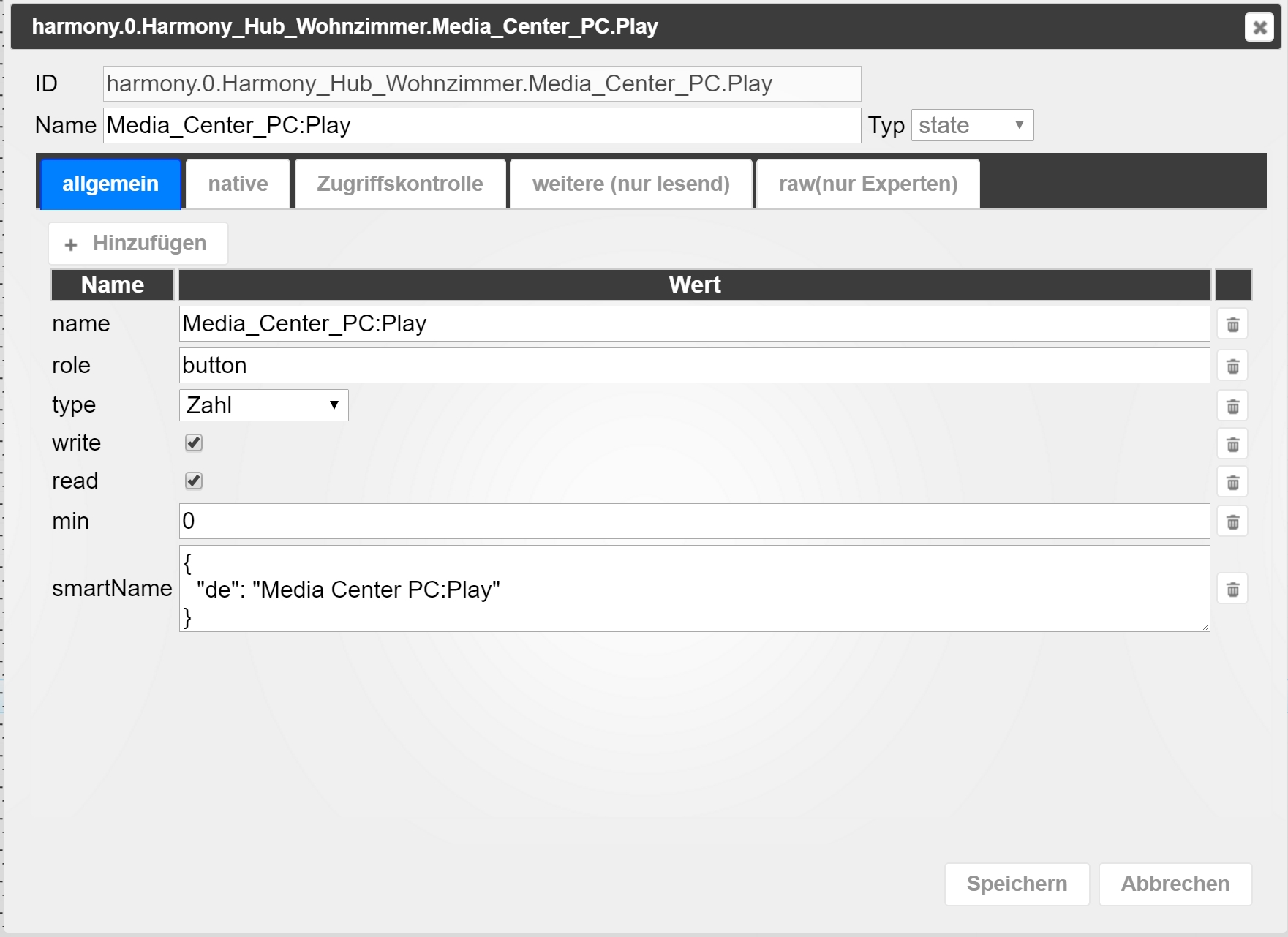Image resolution: width=1288 pixels, height=937 pixels.
Task: Click the Wert column header
Action: click(x=695, y=285)
